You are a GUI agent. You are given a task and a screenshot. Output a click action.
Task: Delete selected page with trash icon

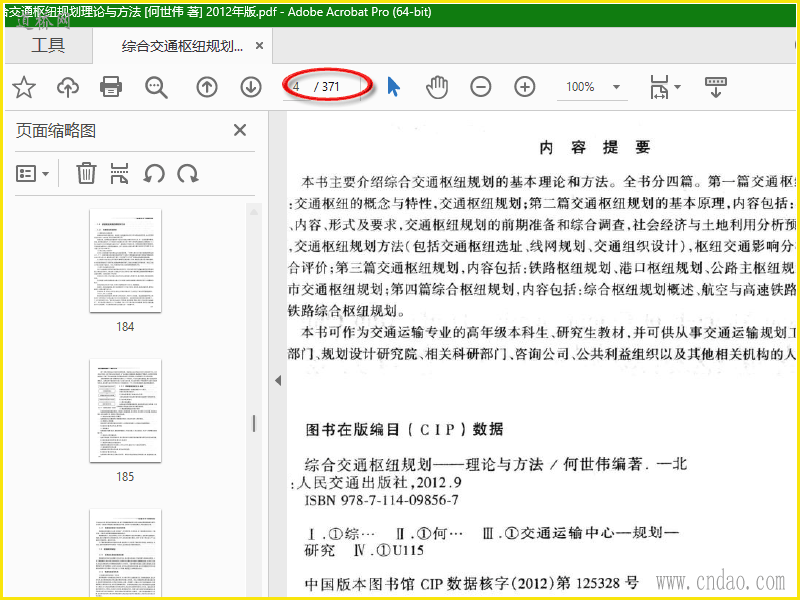click(86, 173)
